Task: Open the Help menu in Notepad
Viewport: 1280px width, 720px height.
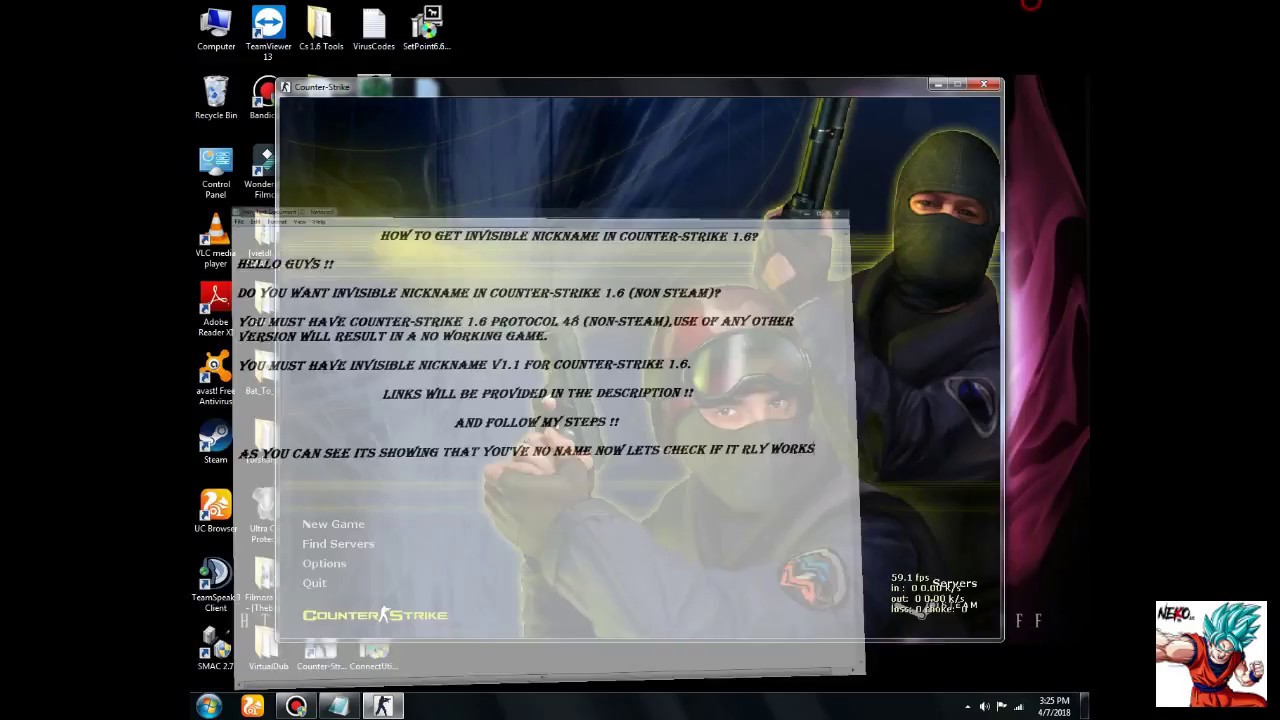Action: [x=319, y=222]
